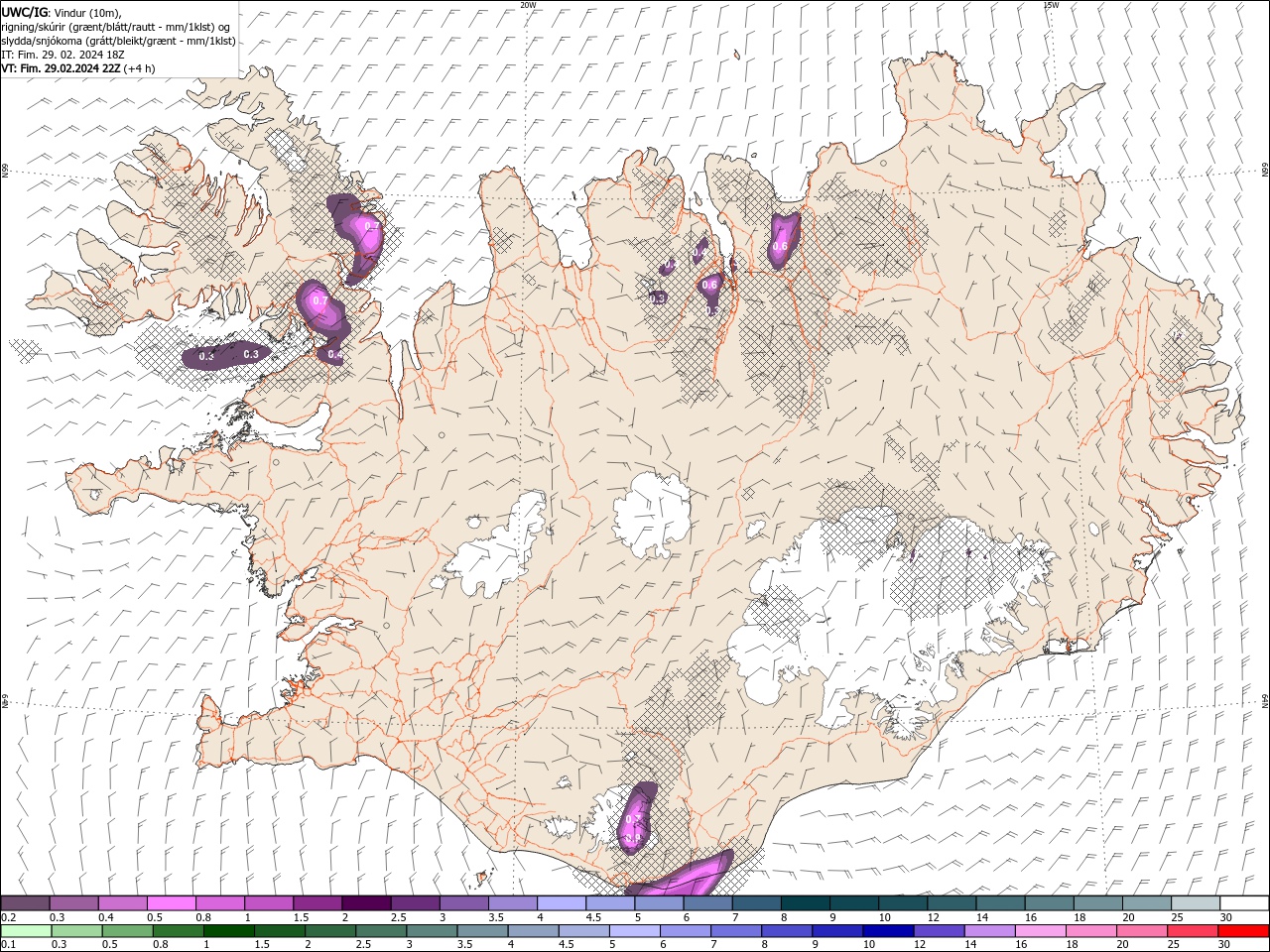Click the bright red 30 mm rain swatch
Screen dimensions: 1270x952
(1243, 931)
